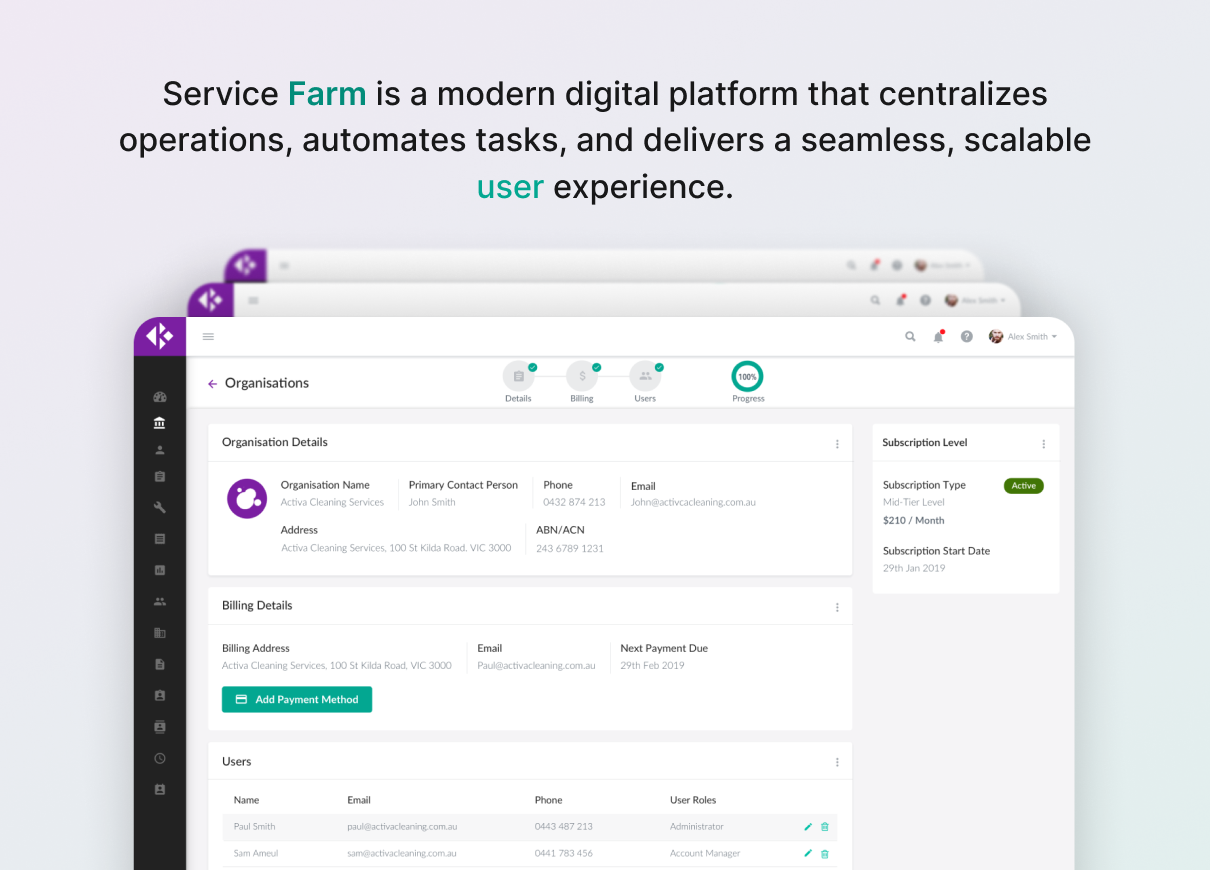Open notifications bell in the front window
The width and height of the screenshot is (1210, 870).
938,337
